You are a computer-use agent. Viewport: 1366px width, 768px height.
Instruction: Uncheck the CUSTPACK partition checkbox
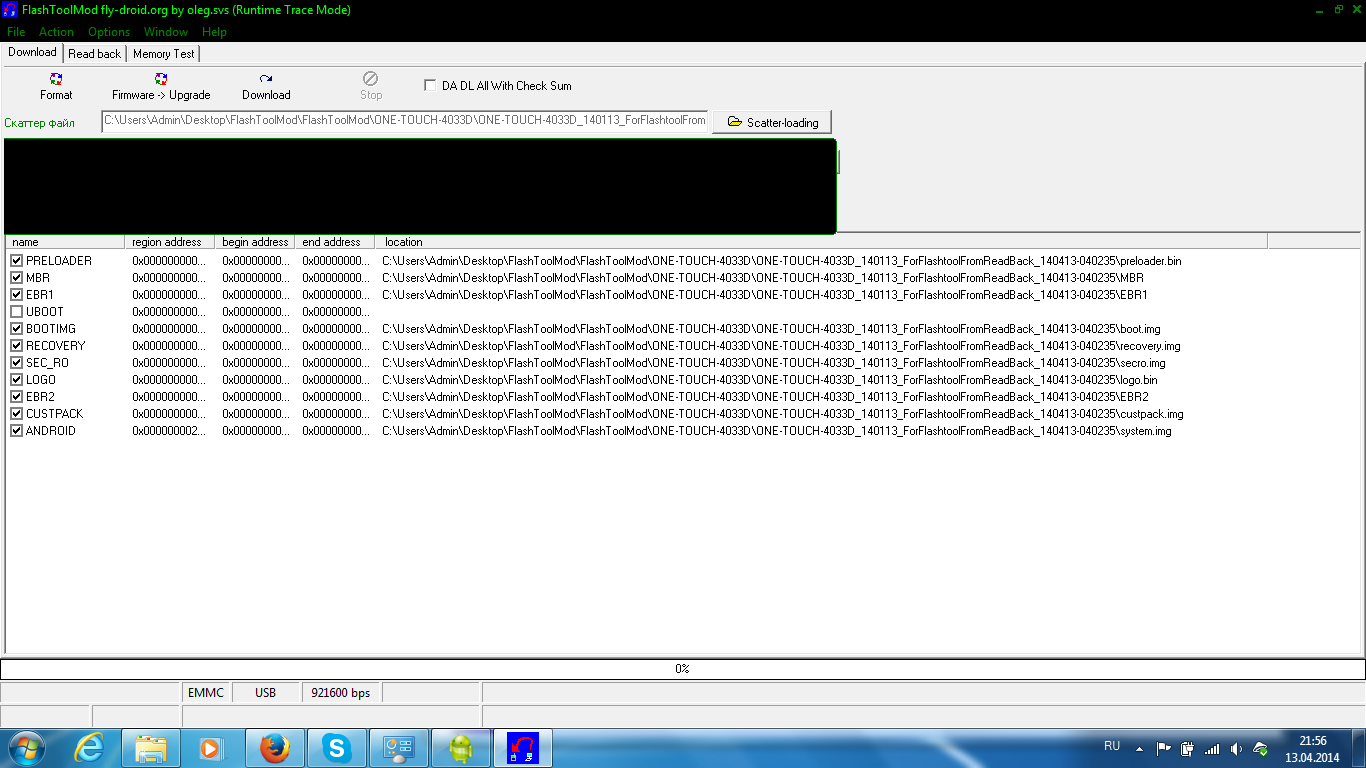tap(16, 414)
